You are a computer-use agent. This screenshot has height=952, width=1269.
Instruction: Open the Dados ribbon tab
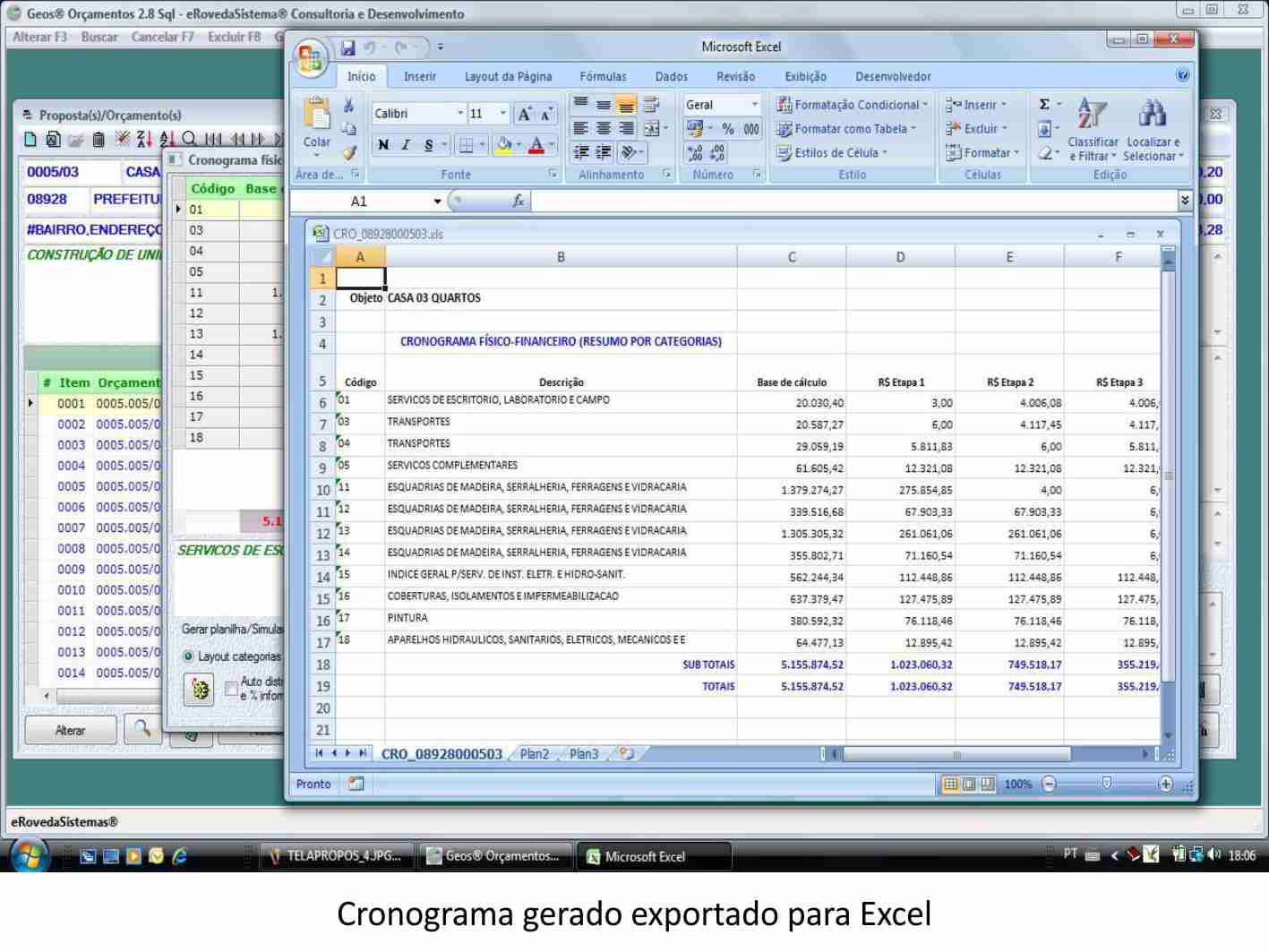coord(672,77)
